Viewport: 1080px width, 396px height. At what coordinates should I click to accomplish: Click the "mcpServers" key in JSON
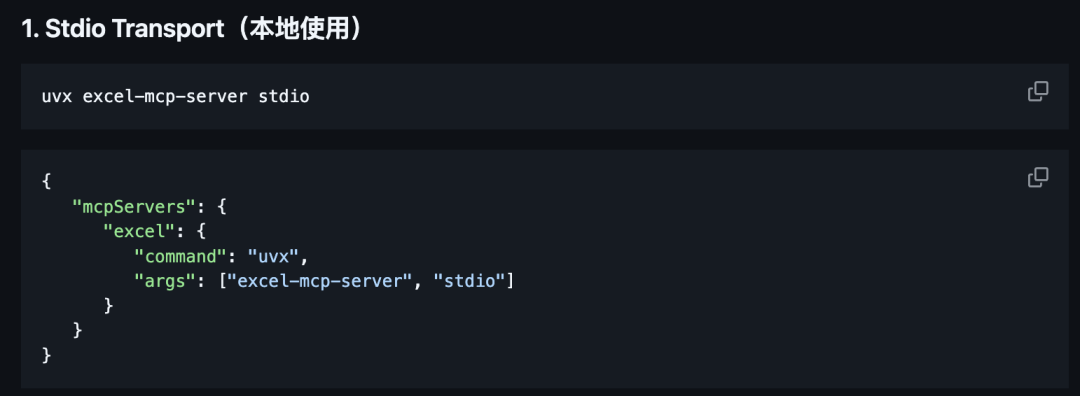(135, 207)
